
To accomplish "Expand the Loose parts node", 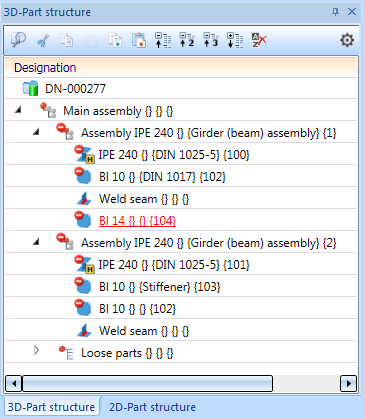I will [36, 350].
